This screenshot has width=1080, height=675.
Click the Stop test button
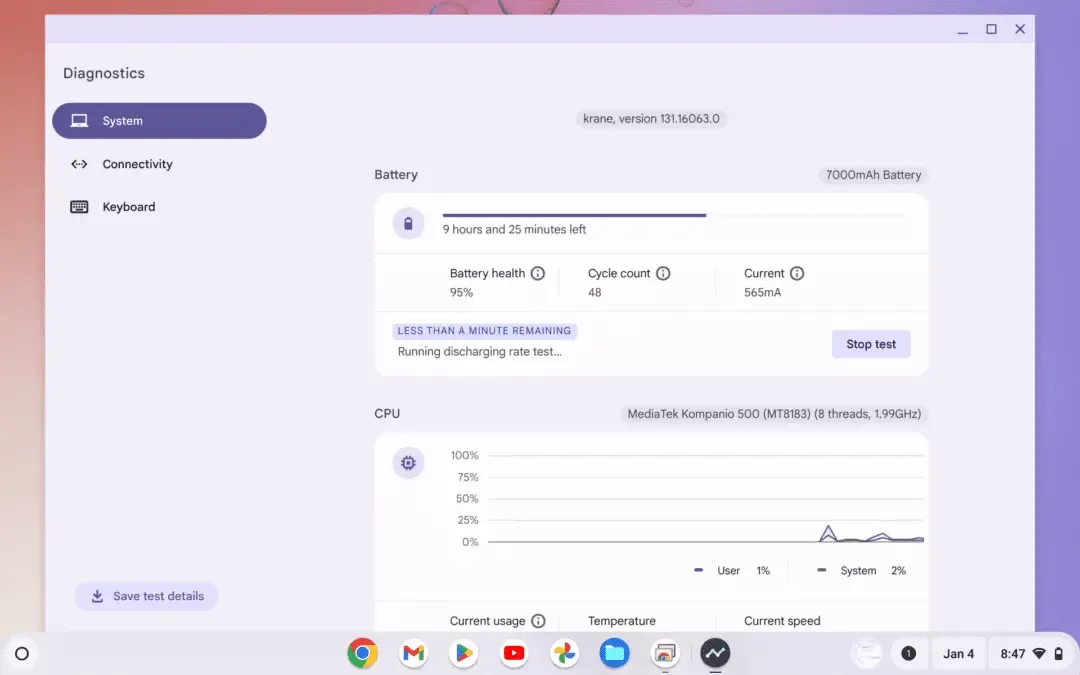tap(871, 344)
